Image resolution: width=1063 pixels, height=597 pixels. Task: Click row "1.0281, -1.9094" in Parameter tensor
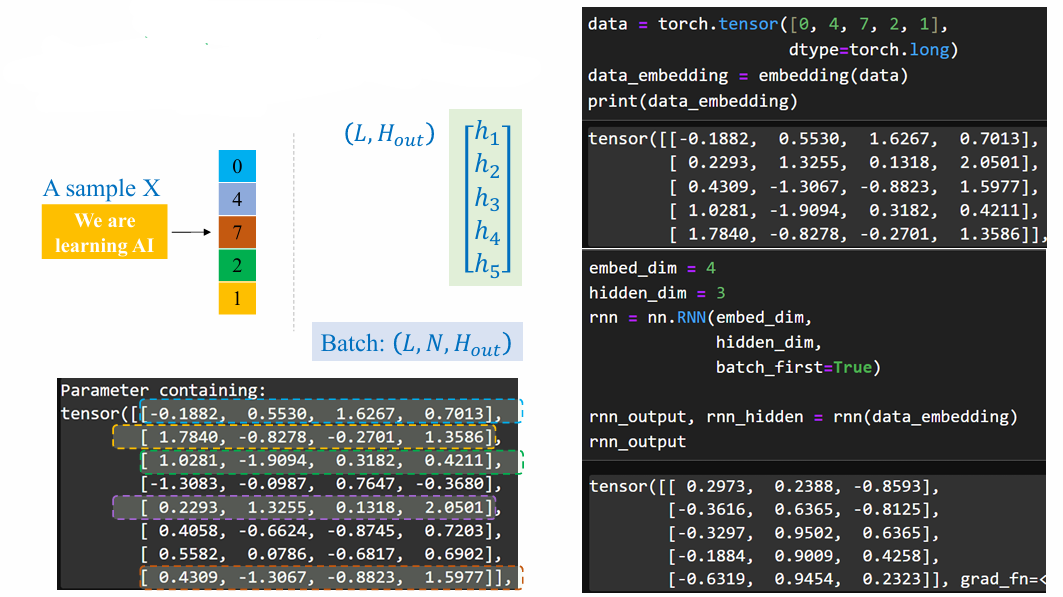pyautogui.click(x=332, y=461)
